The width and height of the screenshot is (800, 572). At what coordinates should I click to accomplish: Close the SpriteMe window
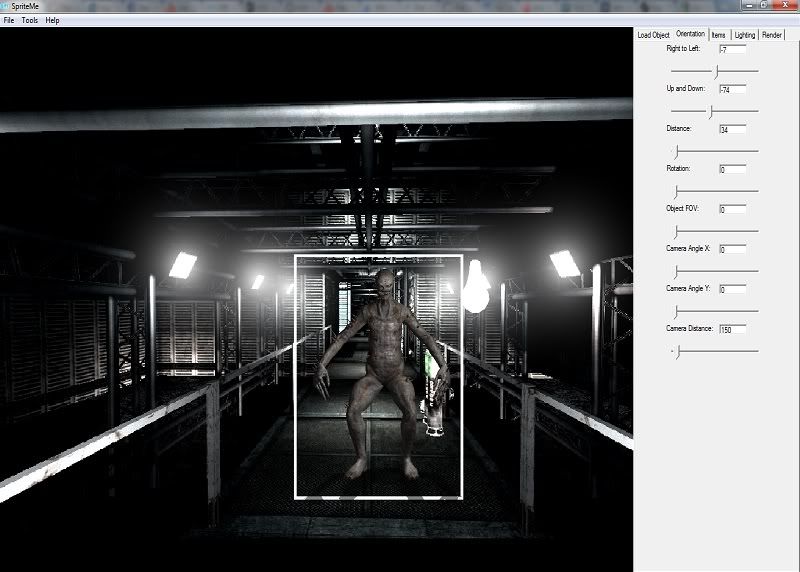click(x=785, y=5)
